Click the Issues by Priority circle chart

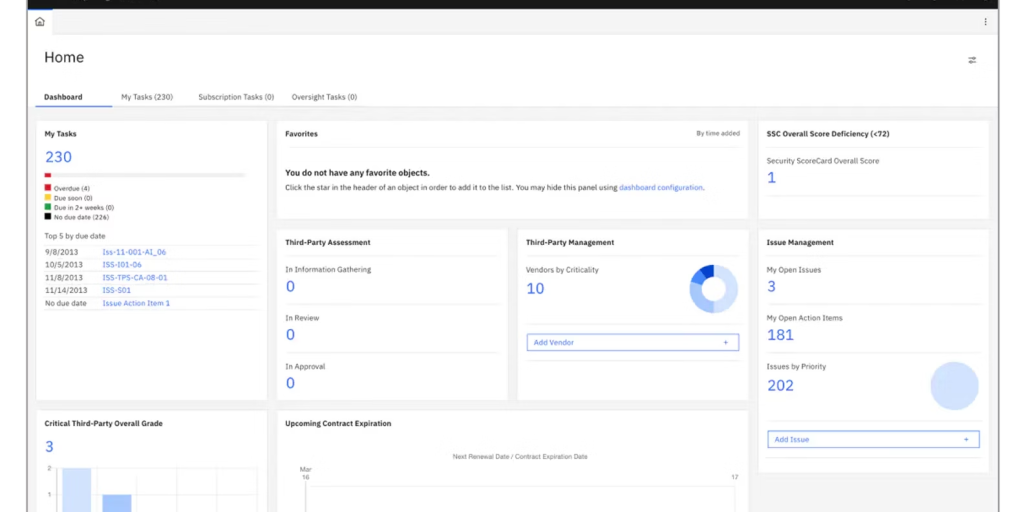[x=954, y=386]
